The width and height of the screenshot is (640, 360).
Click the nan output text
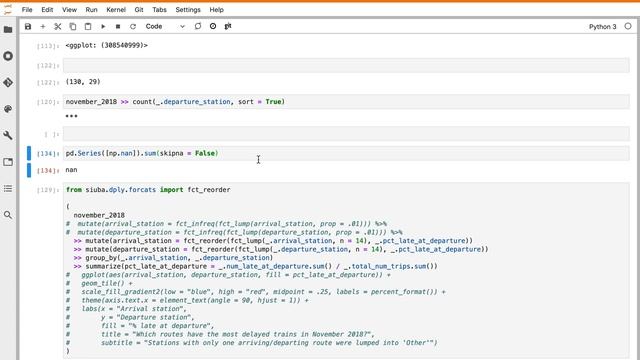(71, 170)
